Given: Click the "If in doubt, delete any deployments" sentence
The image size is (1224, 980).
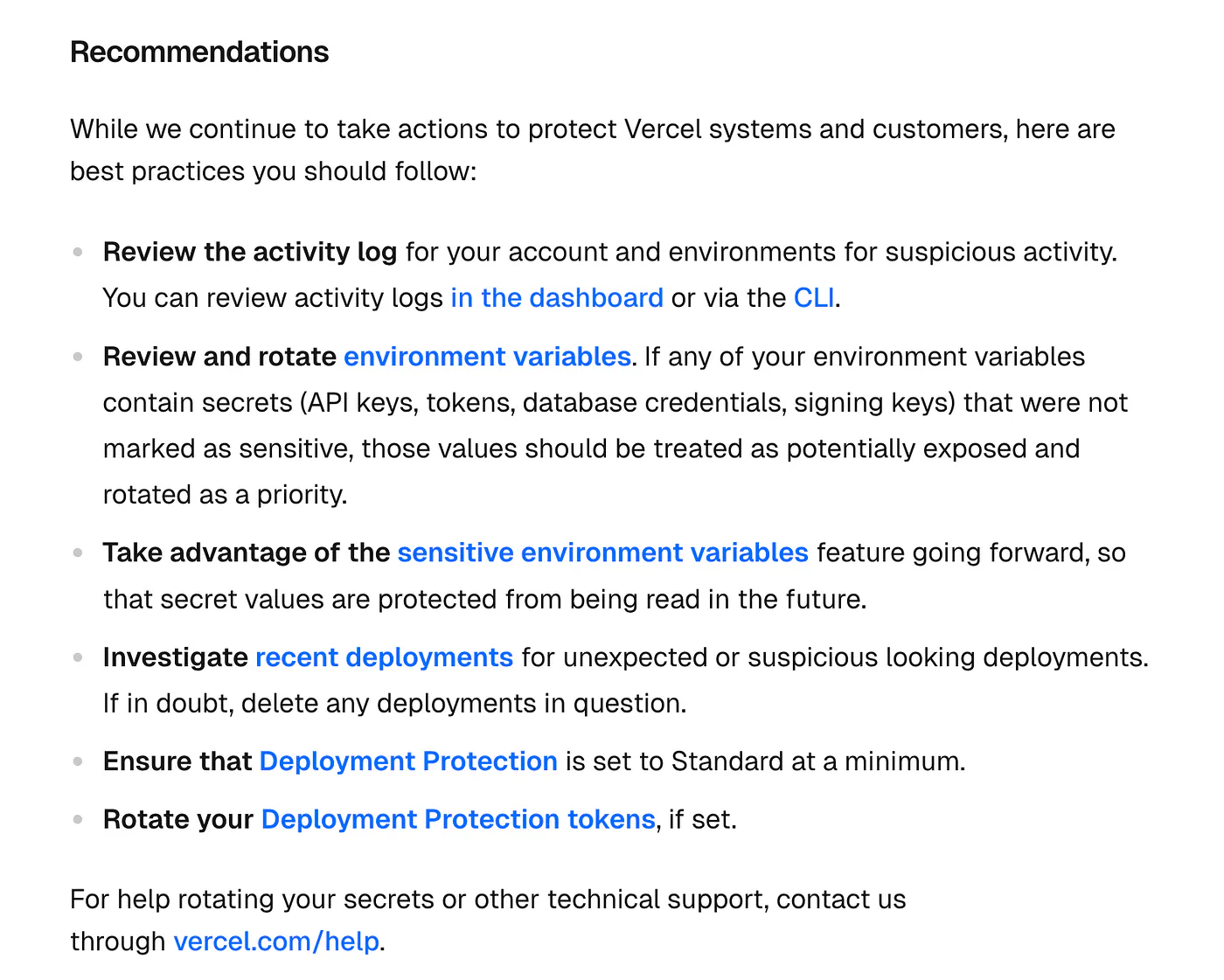Looking at the screenshot, I should (395, 704).
